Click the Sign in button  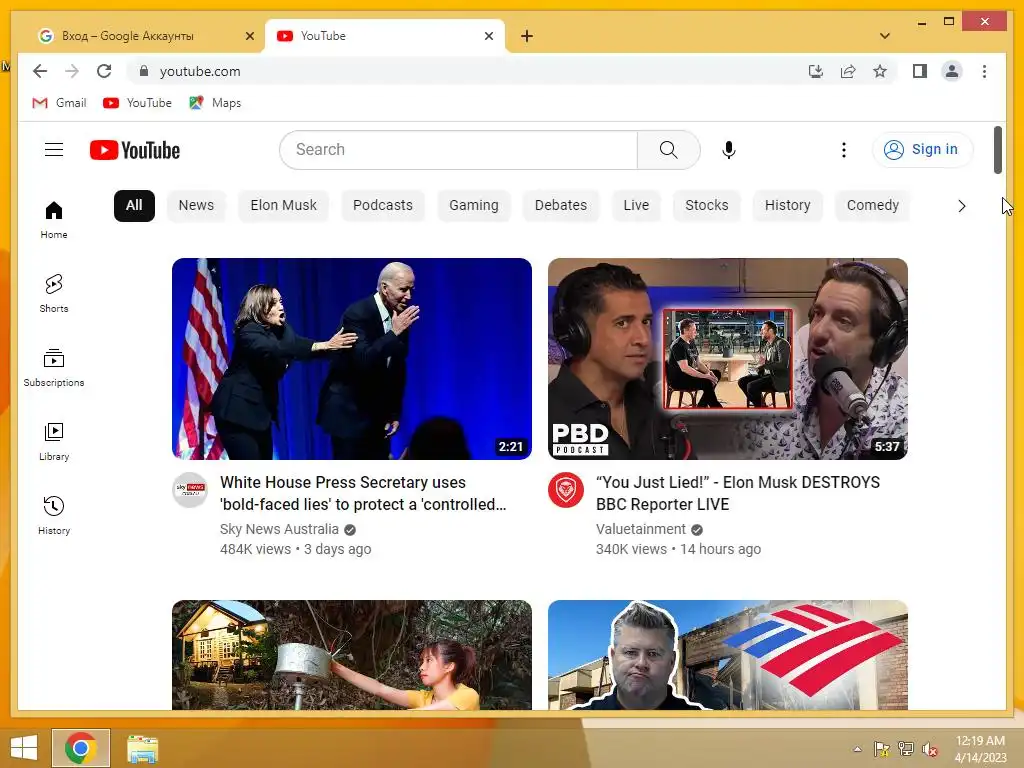(922, 150)
